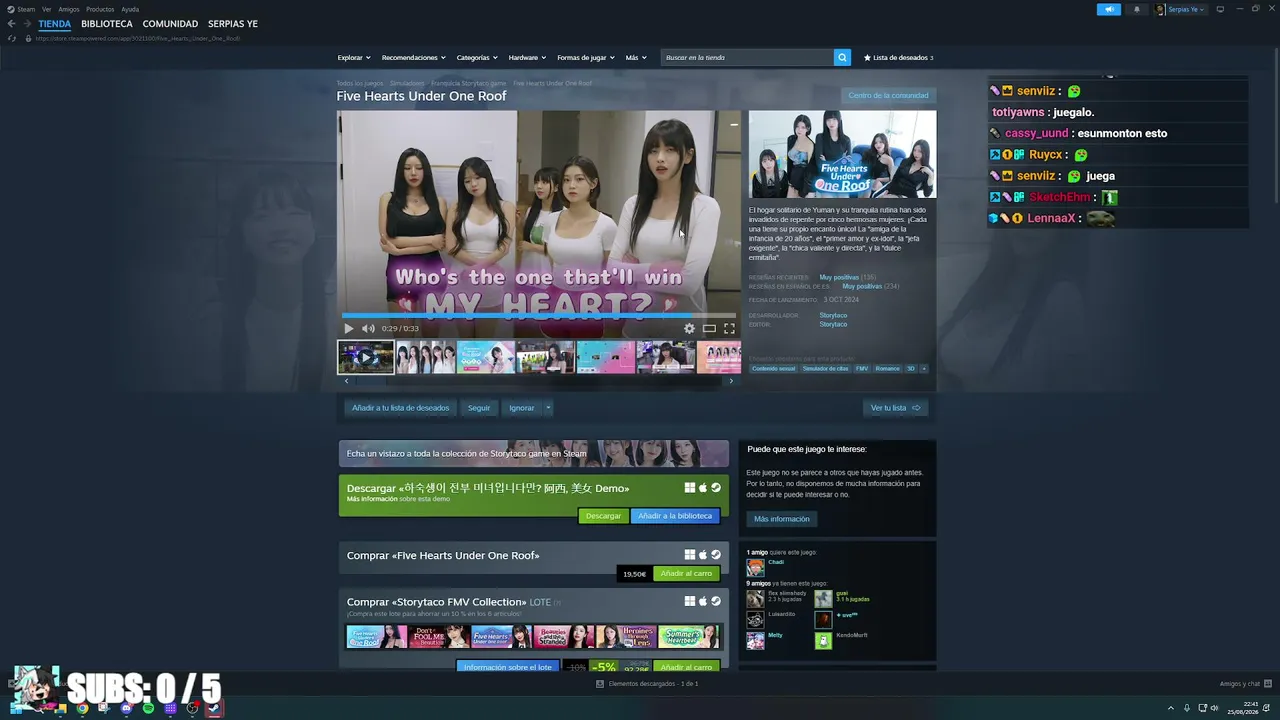Screen dimensions: 1280x720
Task: Open Discord from the taskbar
Action: point(126,708)
